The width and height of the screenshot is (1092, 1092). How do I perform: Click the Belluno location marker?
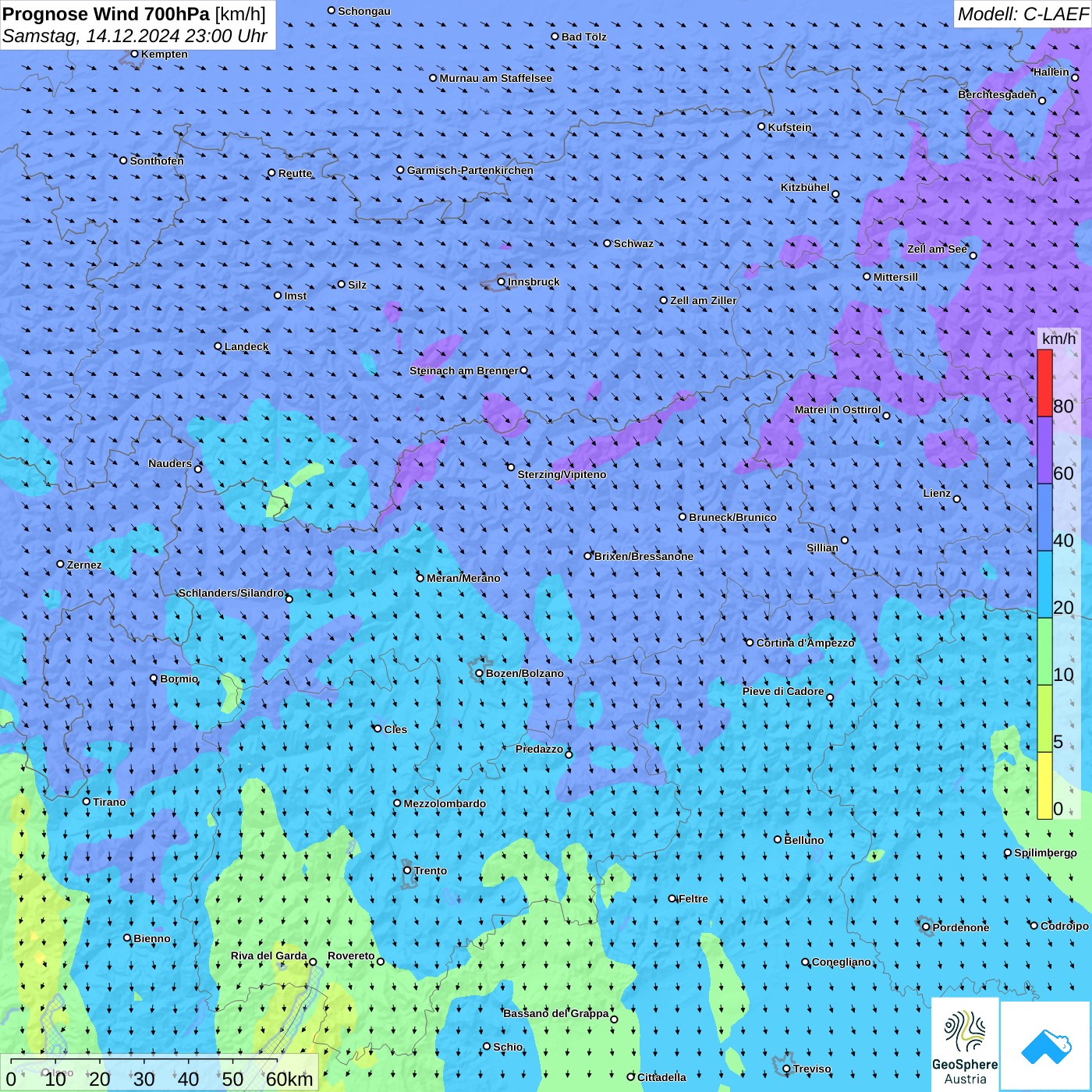click(778, 839)
